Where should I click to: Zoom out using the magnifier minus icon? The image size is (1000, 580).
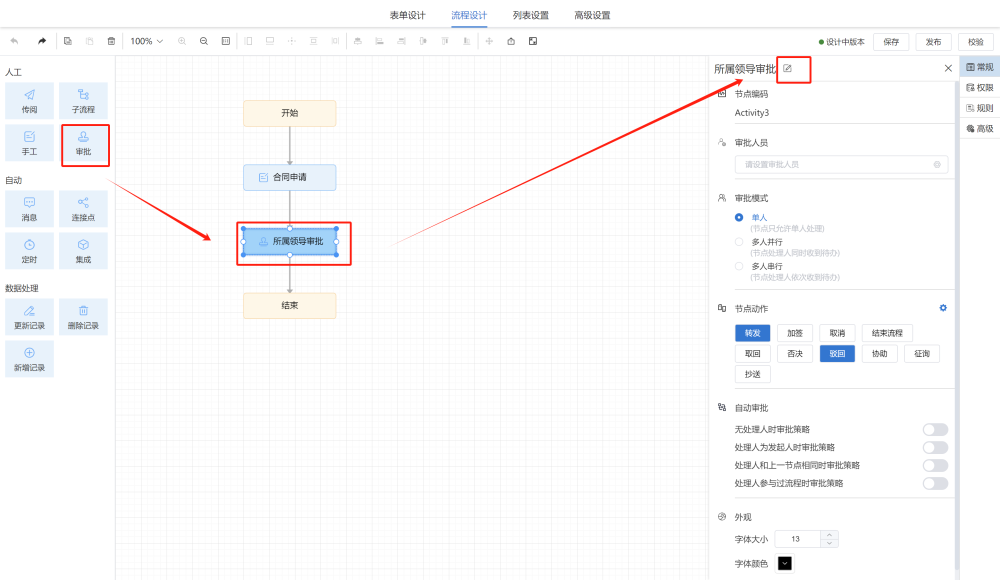[x=204, y=41]
